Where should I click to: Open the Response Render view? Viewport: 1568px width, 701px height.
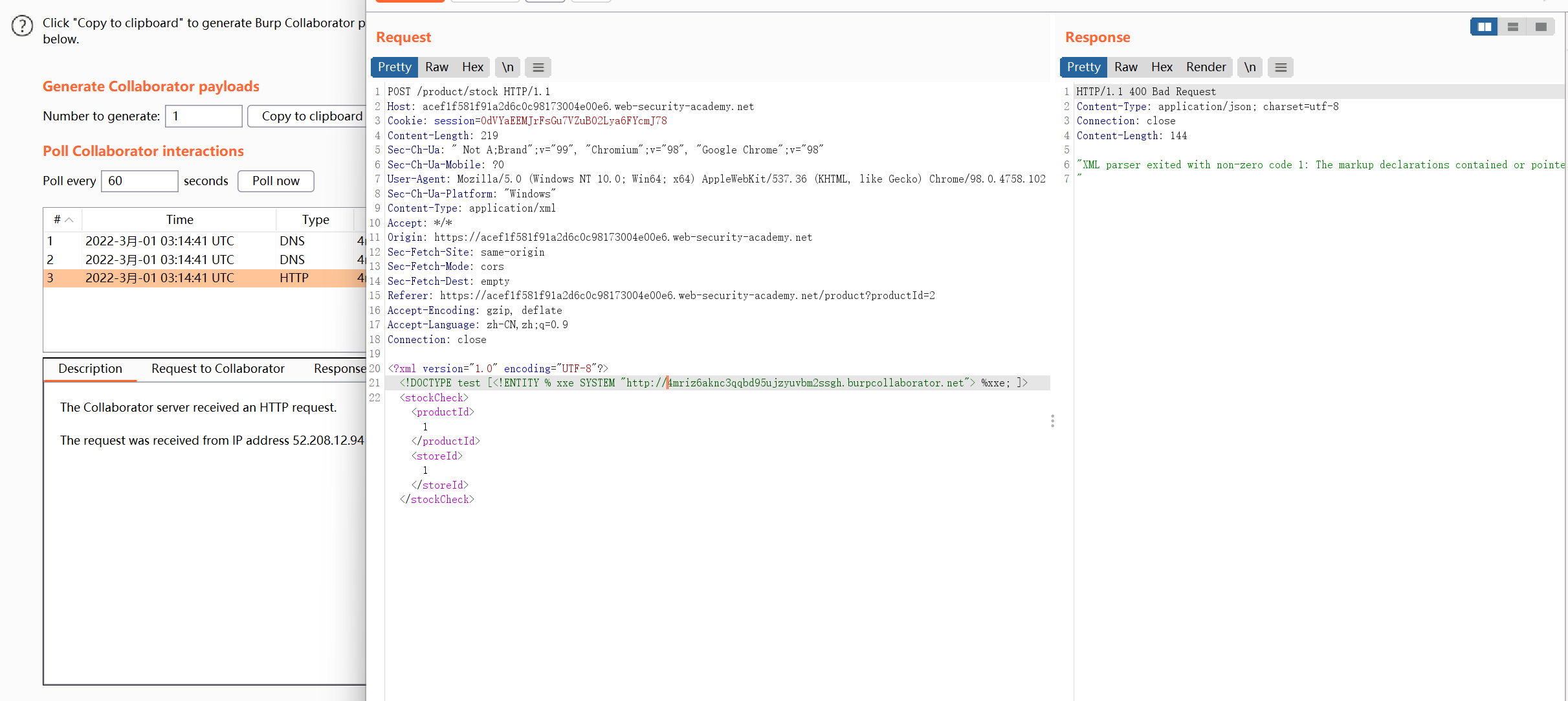(1206, 67)
